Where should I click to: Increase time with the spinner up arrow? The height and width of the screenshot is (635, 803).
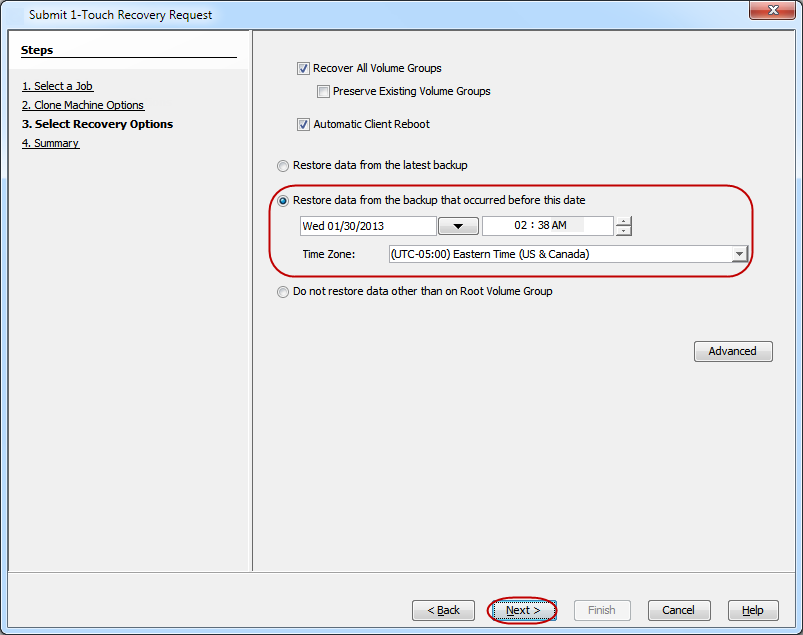point(624,221)
